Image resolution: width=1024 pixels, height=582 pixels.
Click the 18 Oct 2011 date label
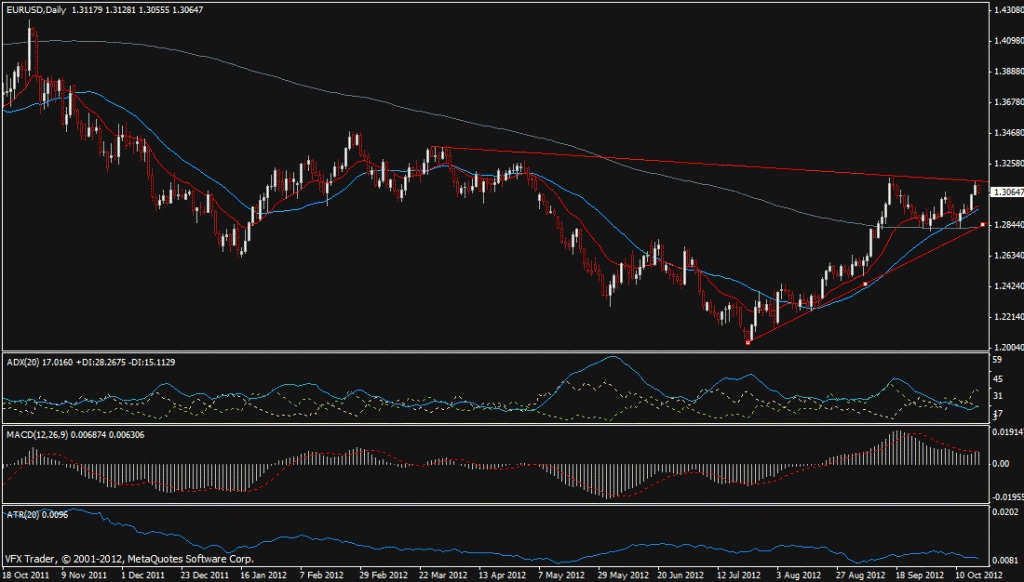[27, 575]
